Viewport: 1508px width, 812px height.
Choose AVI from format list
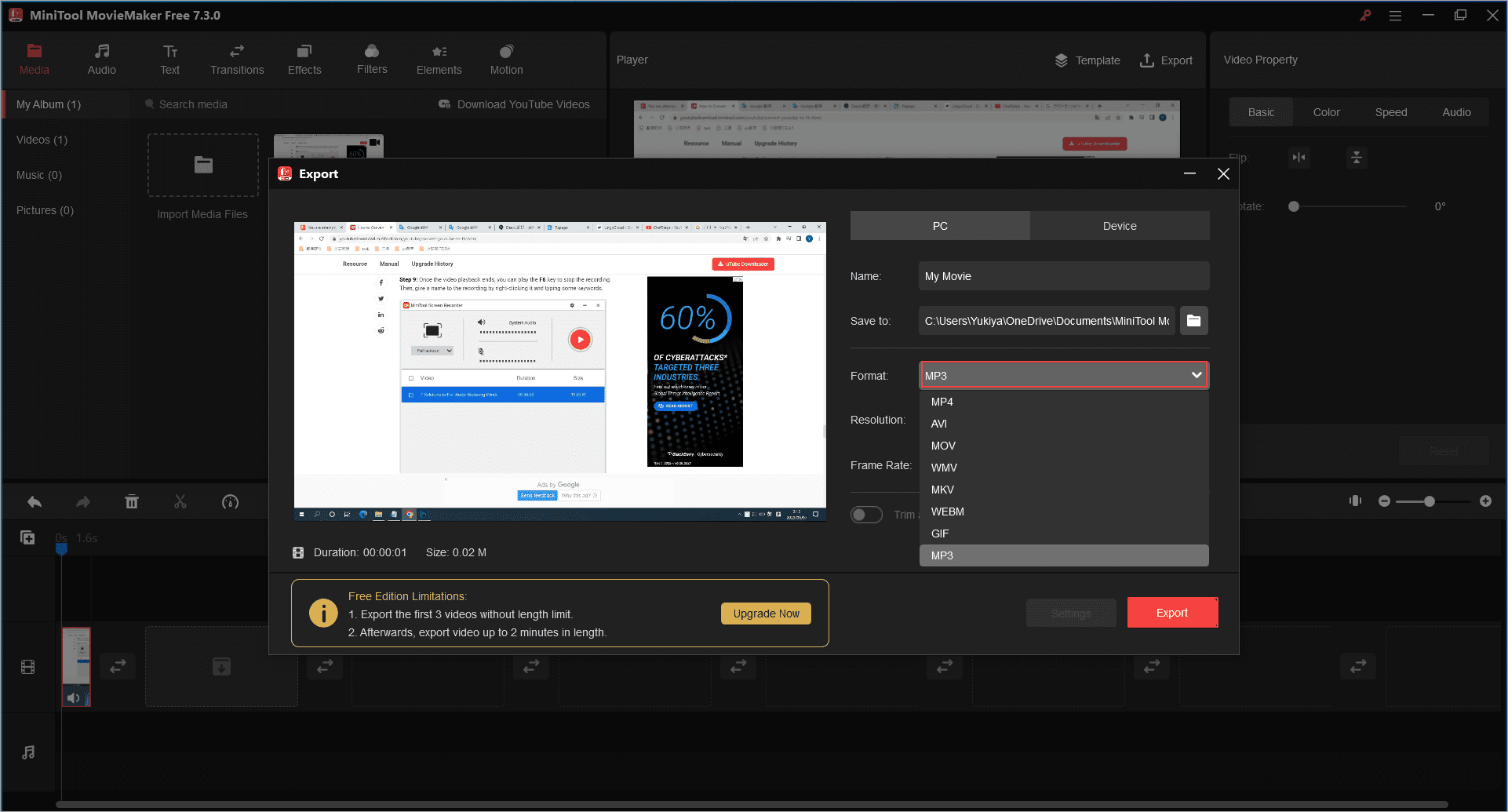[x=1064, y=424]
